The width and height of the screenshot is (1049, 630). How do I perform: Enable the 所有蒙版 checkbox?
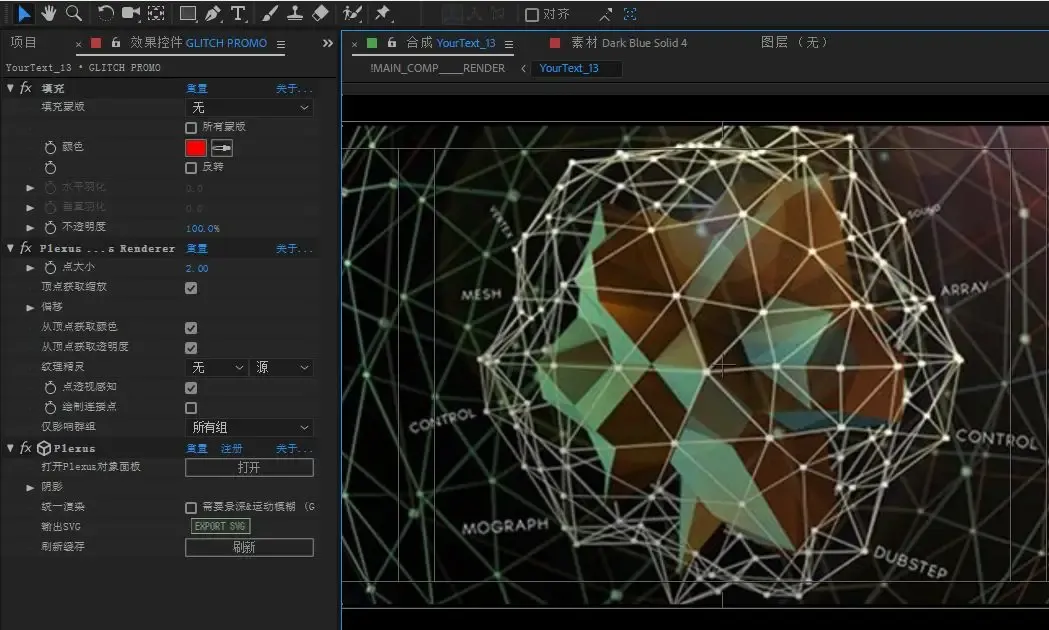(x=191, y=127)
